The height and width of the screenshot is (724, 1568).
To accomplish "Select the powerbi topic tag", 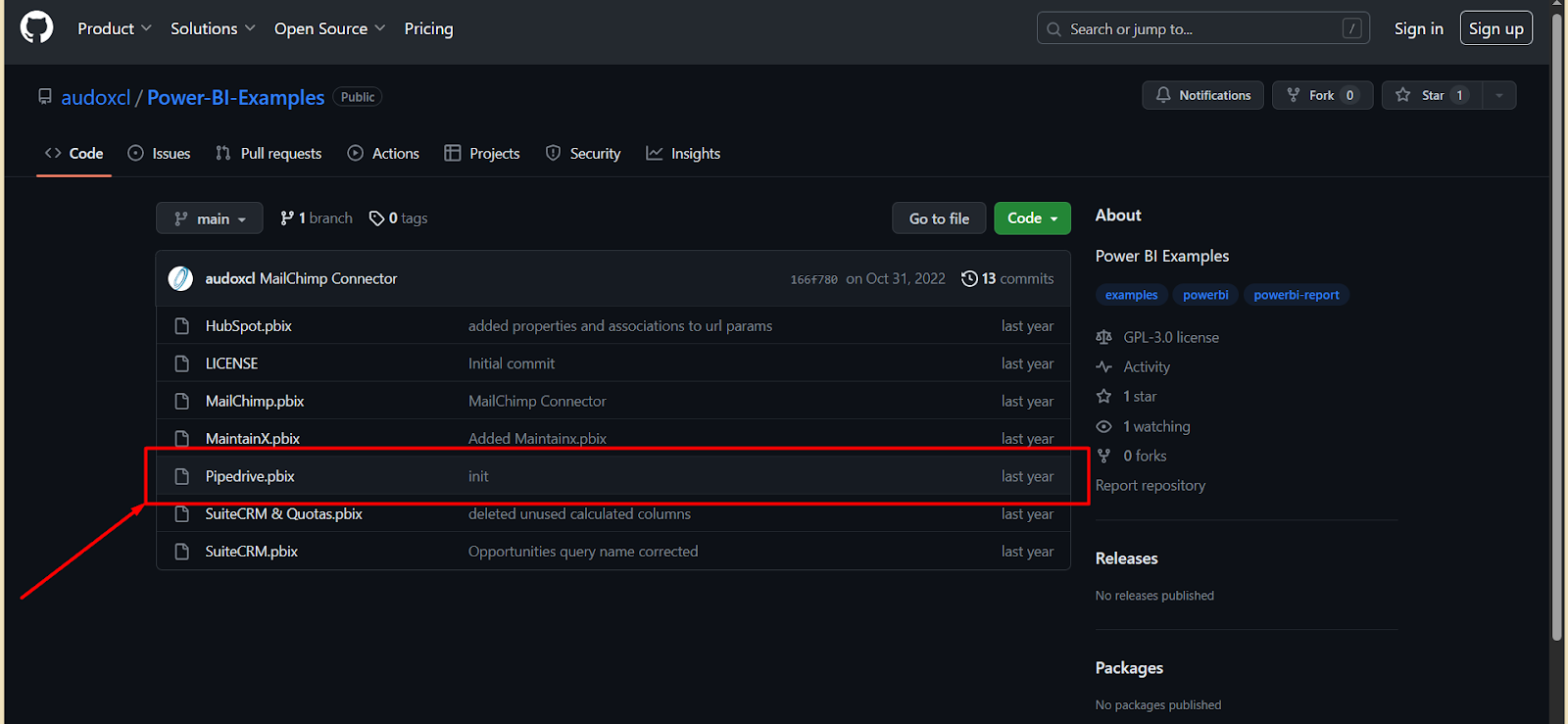I will click(x=1205, y=295).
